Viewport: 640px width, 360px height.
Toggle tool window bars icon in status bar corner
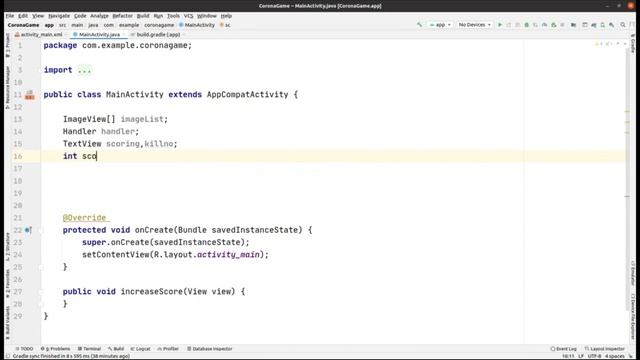click(x=8, y=356)
